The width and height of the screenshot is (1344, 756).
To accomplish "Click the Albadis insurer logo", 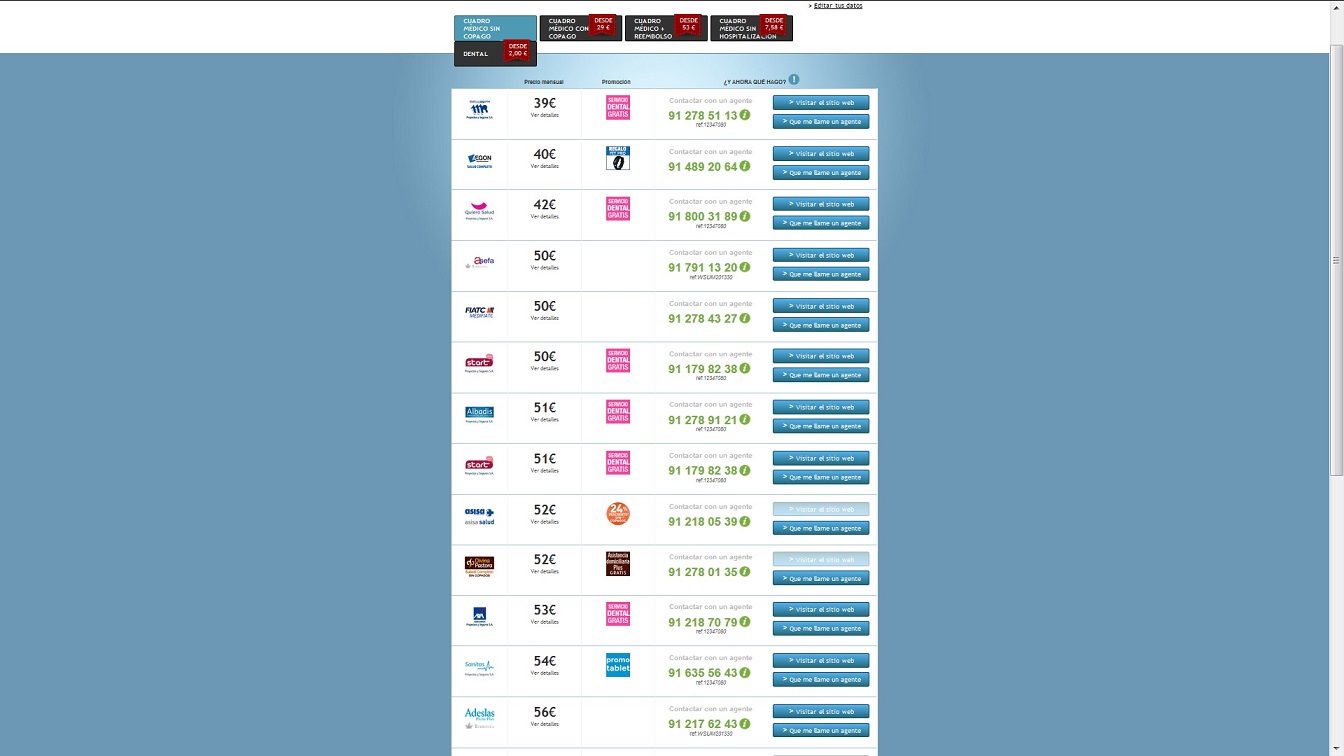I will pos(479,414).
